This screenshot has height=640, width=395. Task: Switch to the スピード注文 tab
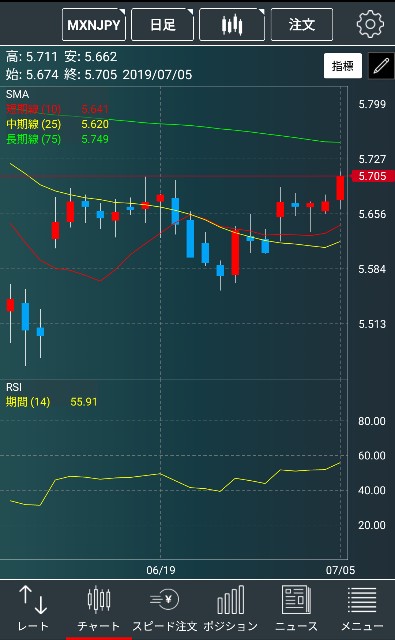pos(164,609)
